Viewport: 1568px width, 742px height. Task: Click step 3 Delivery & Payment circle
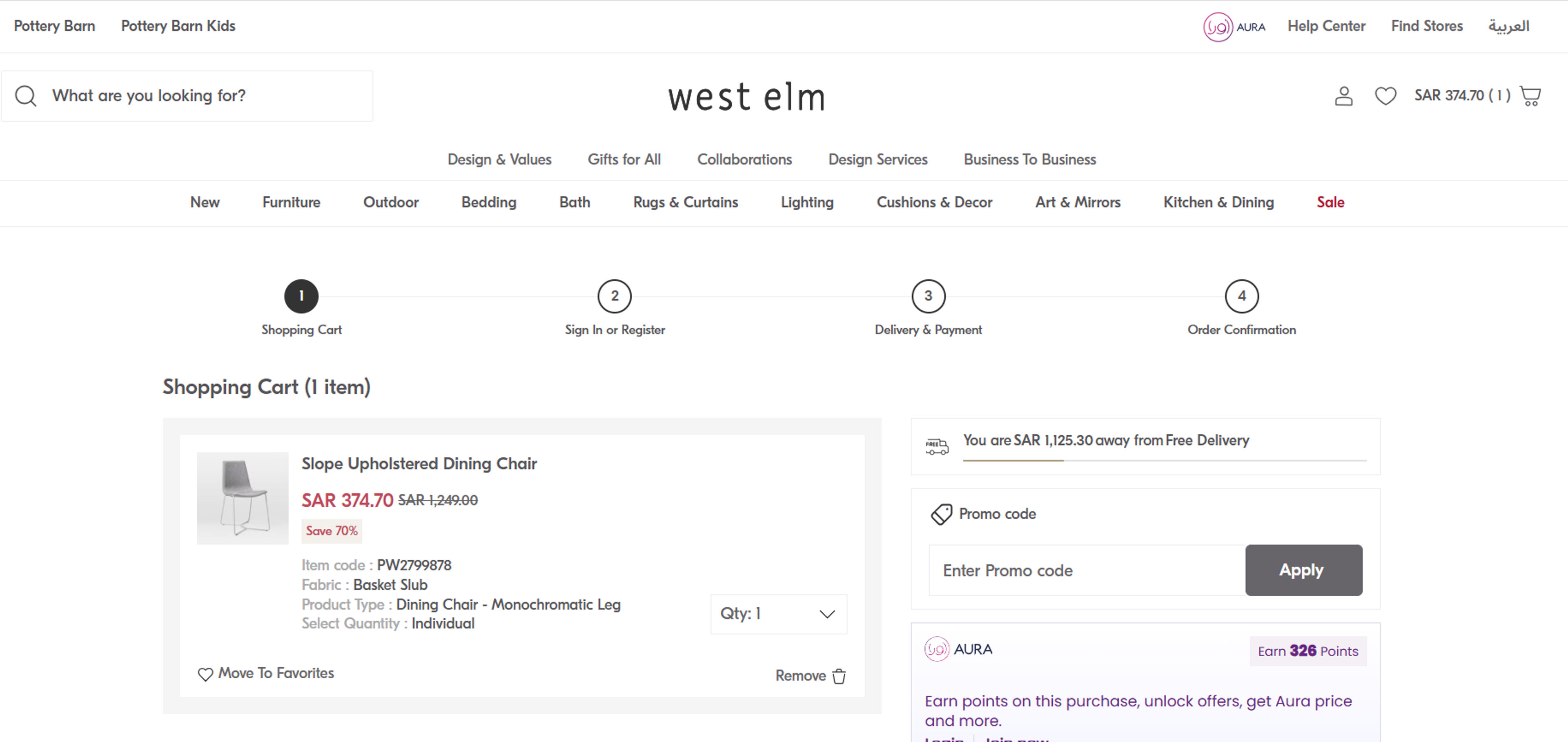click(x=928, y=296)
